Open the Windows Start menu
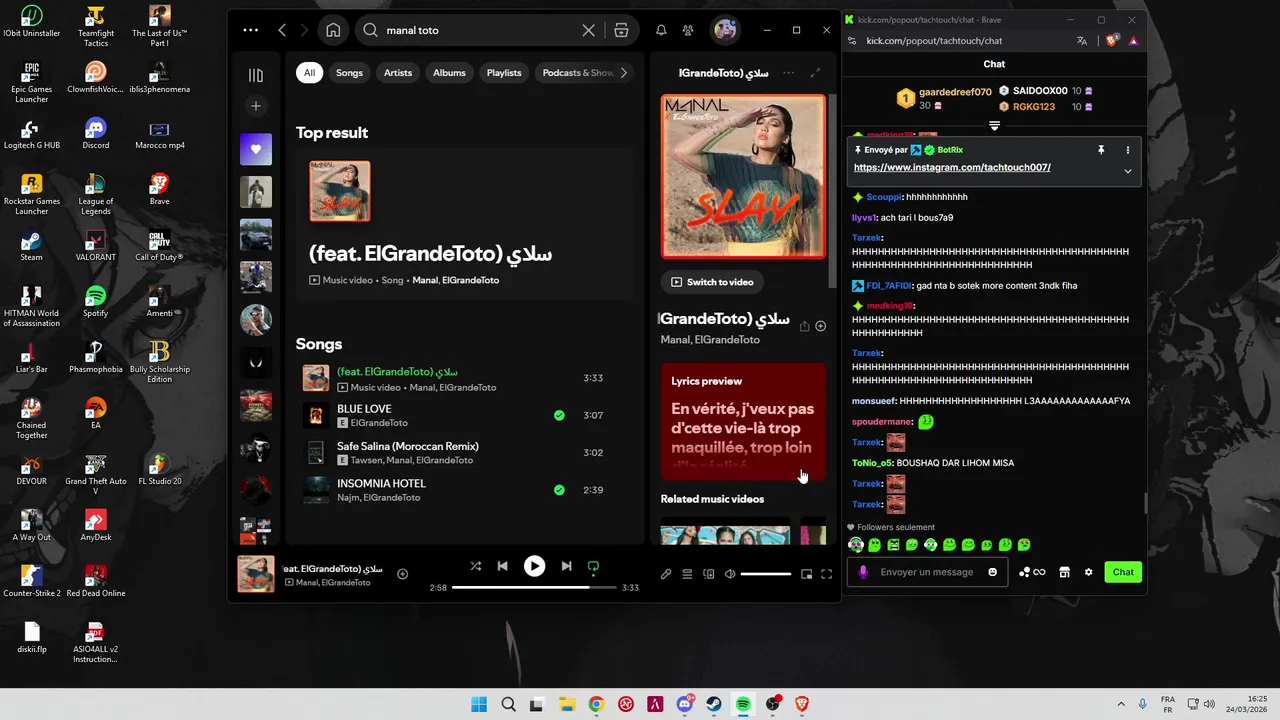Screen dimensions: 1280x720 tap(479, 704)
